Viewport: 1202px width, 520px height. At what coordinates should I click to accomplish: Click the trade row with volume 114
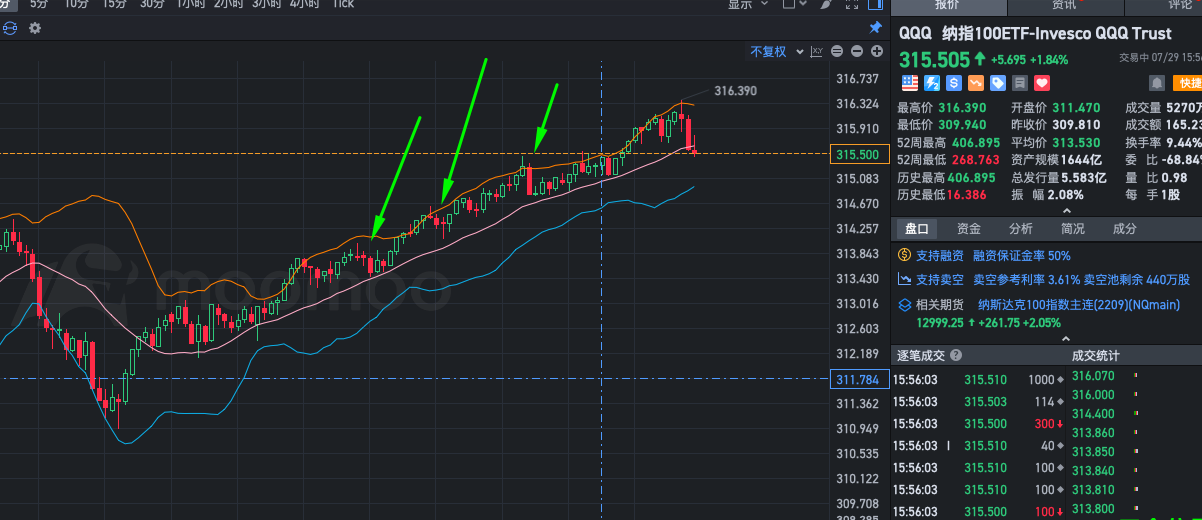point(979,402)
